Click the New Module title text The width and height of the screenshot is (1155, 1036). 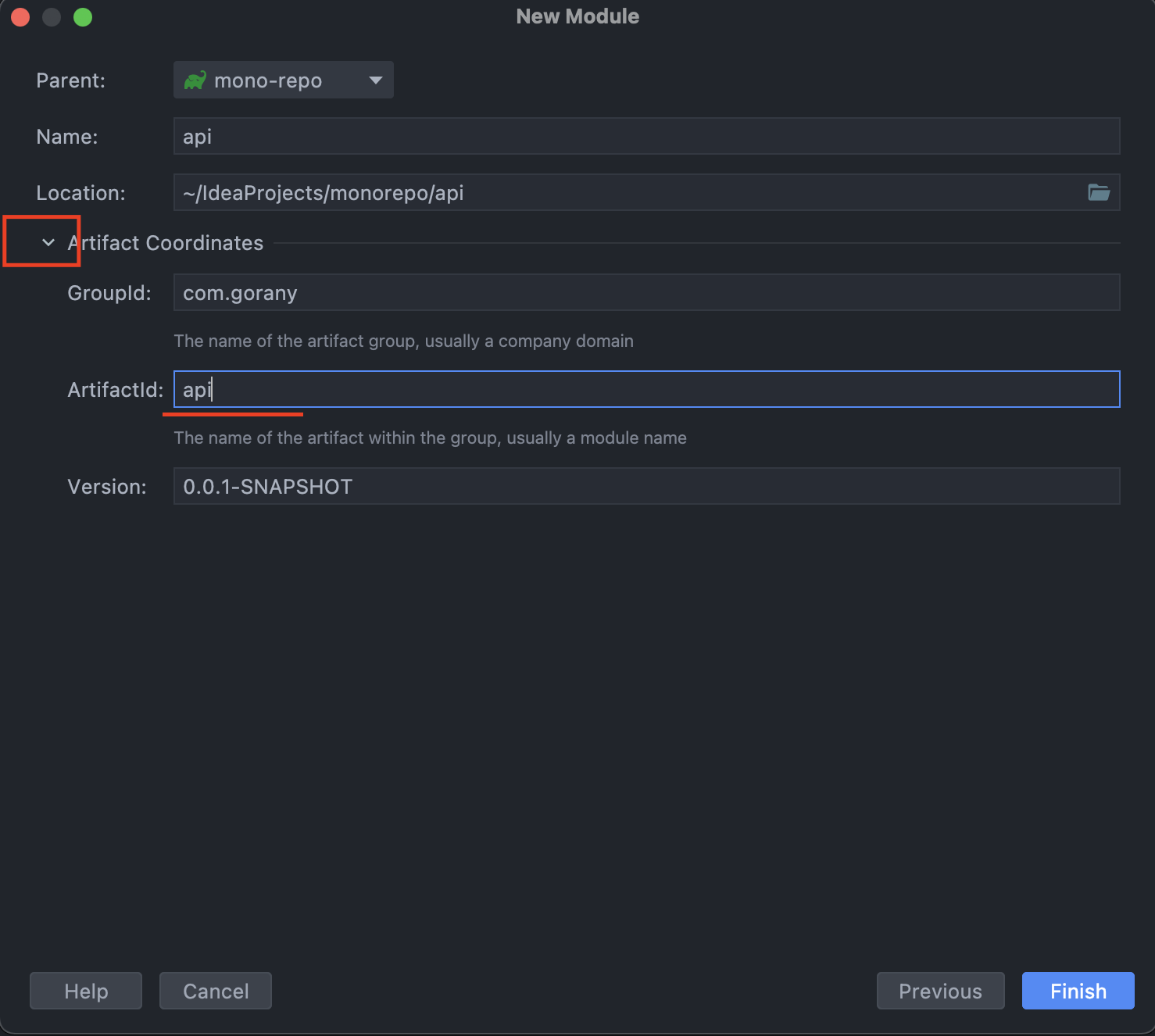577,16
